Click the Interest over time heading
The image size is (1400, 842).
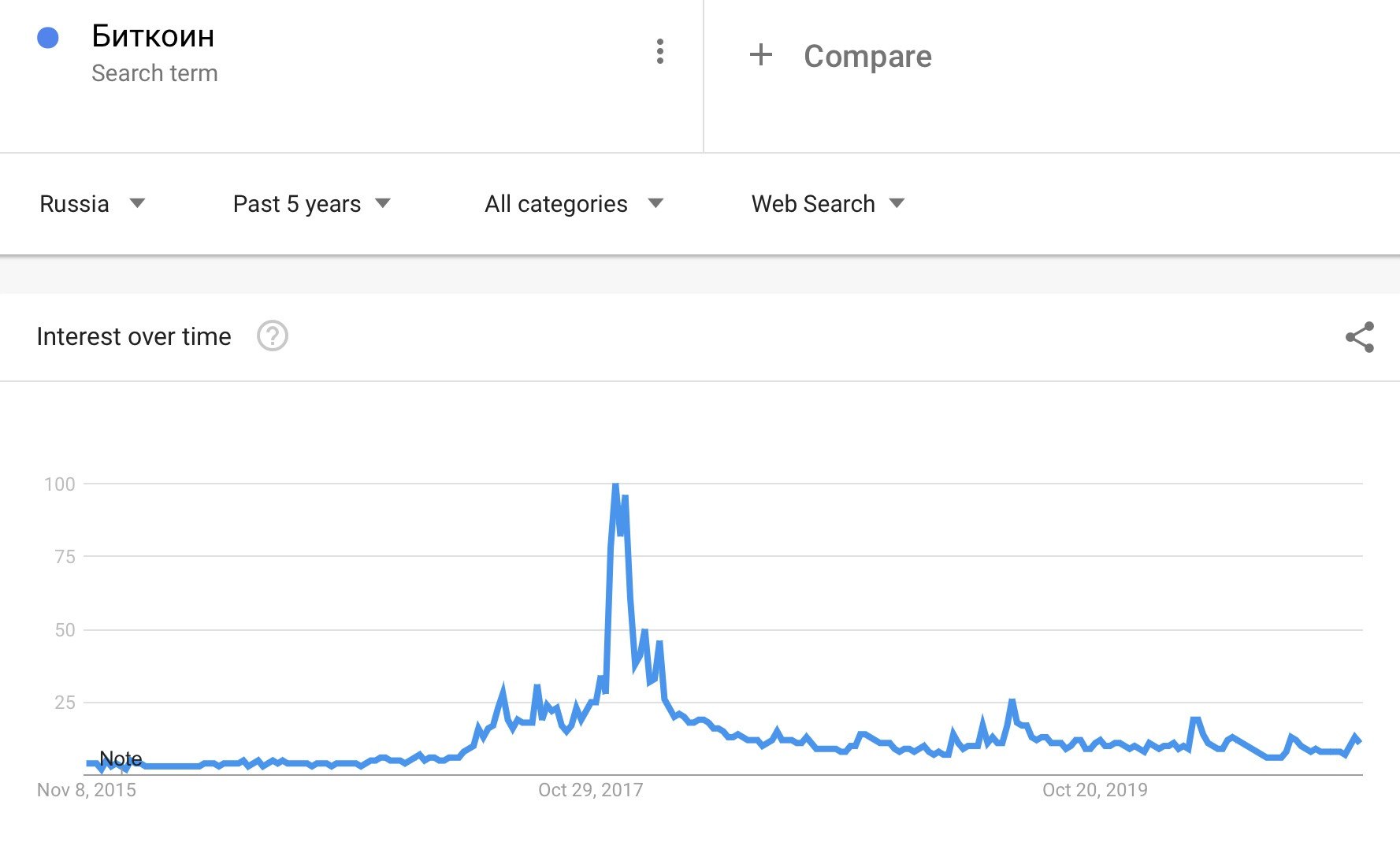pos(134,336)
